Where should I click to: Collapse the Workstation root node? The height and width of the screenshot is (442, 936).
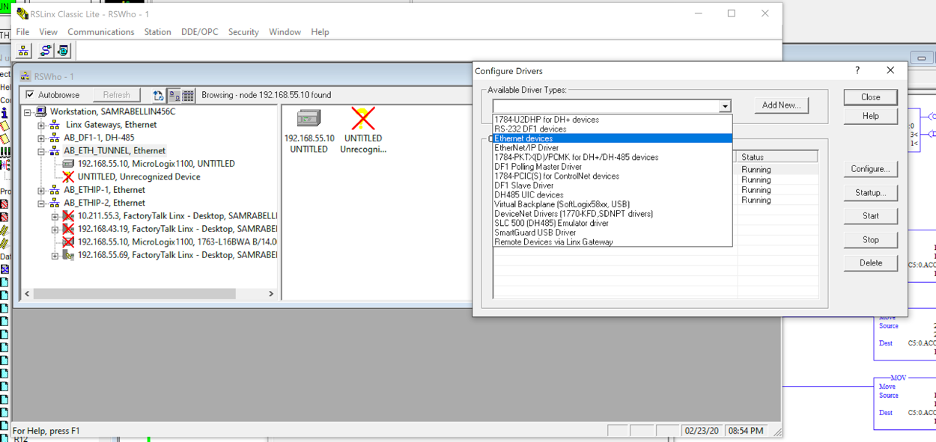[x=27, y=112]
